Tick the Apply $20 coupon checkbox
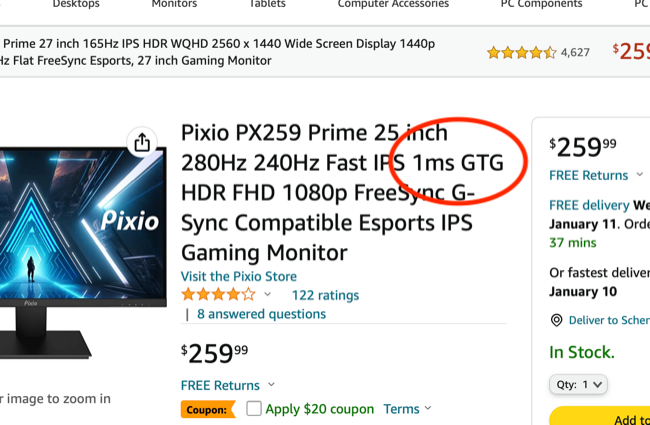Screen dimensions: 650x425 pyautogui.click(x=254, y=409)
